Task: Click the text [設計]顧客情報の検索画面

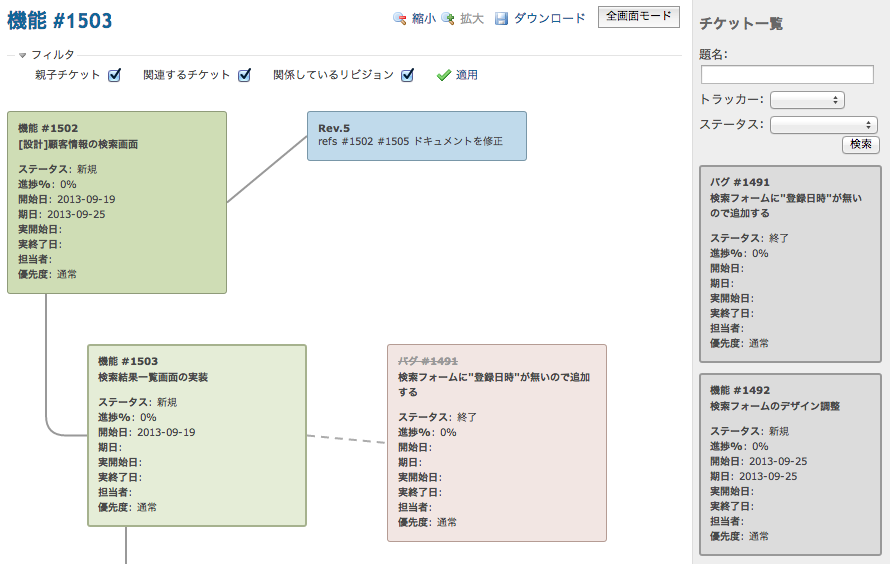Action: pos(78,144)
